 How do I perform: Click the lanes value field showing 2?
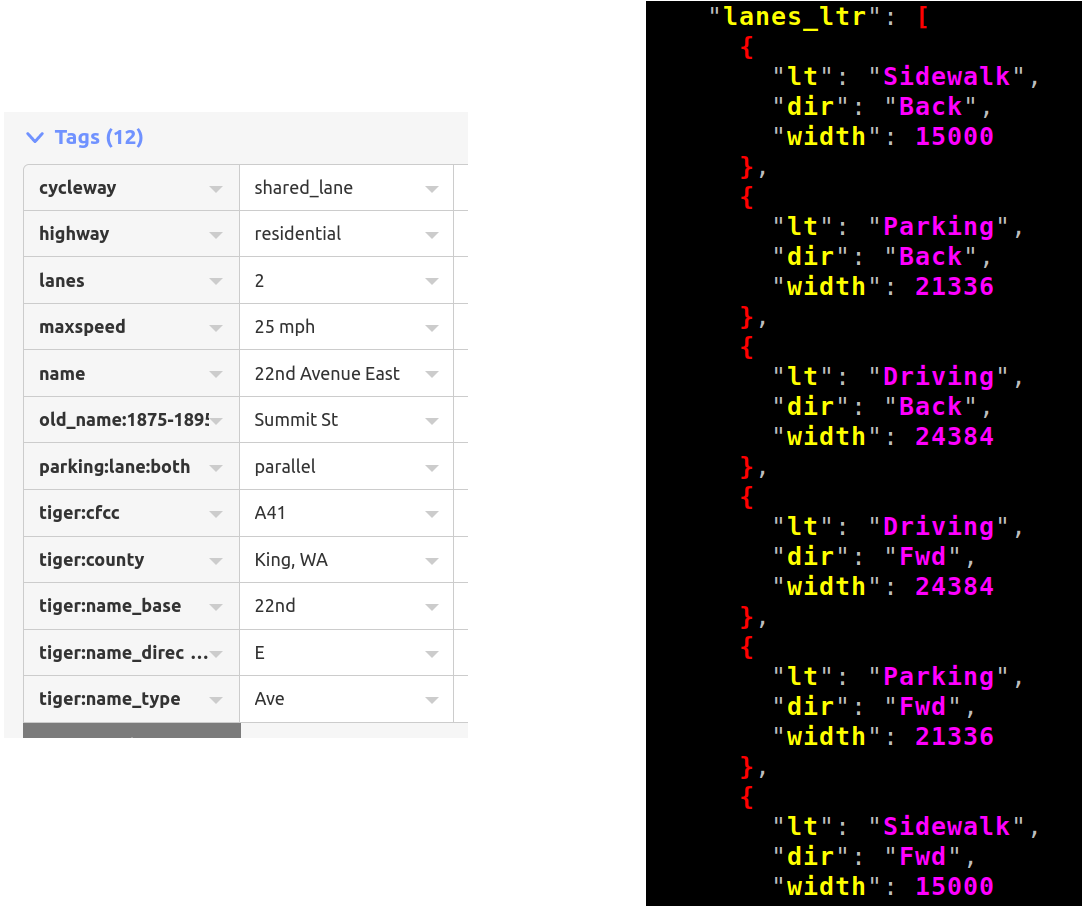pyautogui.click(x=330, y=281)
